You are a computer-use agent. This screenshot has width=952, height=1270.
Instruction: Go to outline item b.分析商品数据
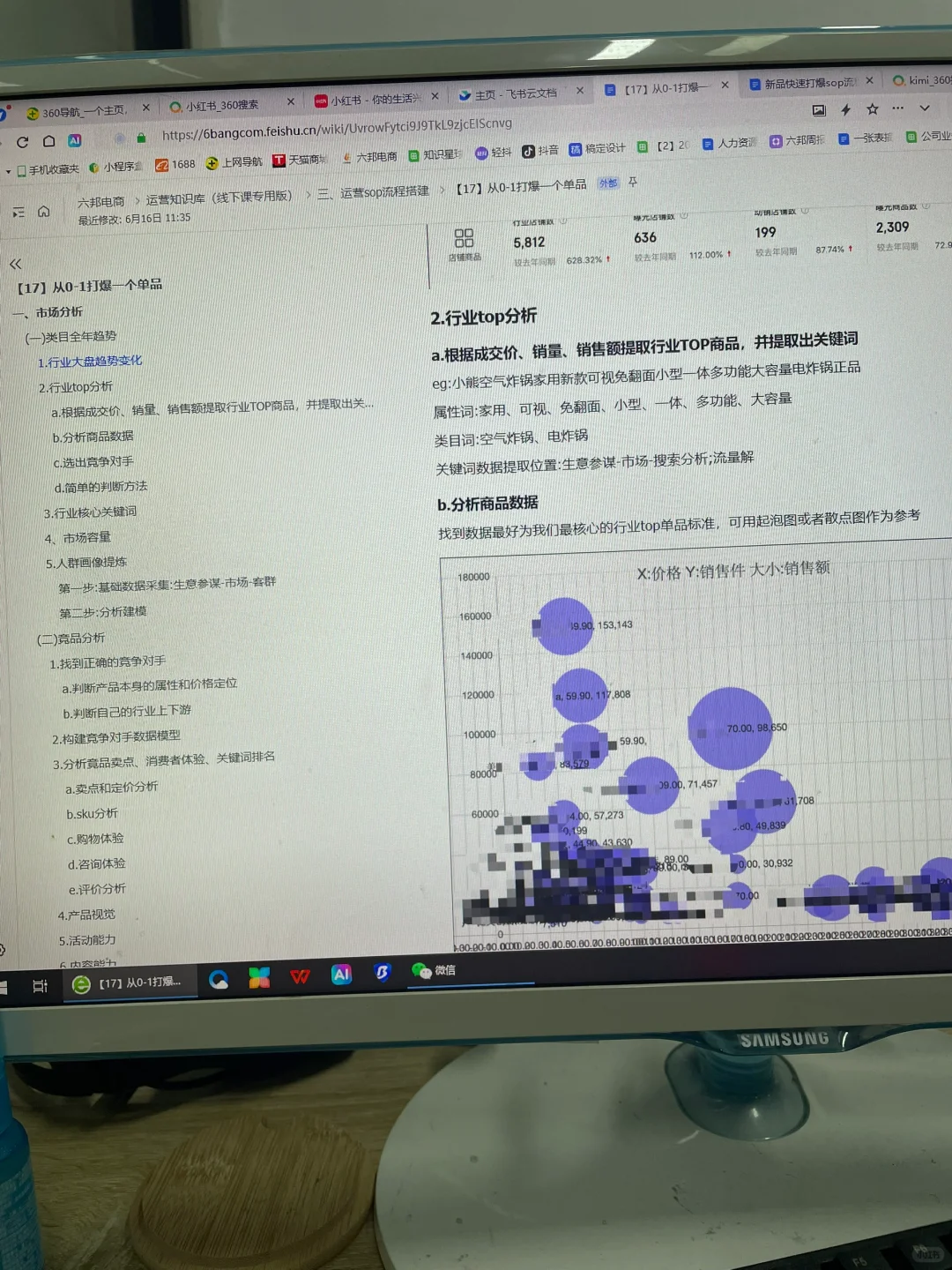coord(93,437)
